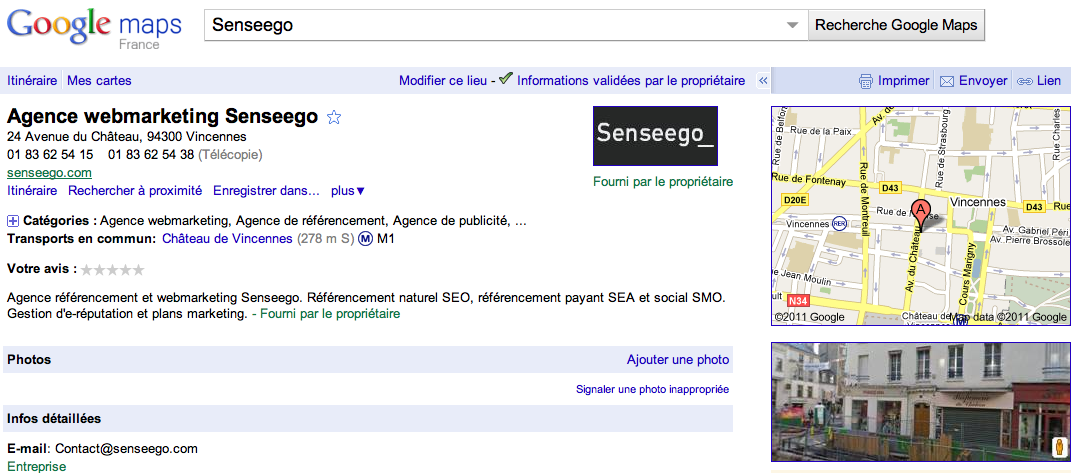Click the chain link icon next to Lien
This screenshot has width=1083, height=473.
(1025, 81)
